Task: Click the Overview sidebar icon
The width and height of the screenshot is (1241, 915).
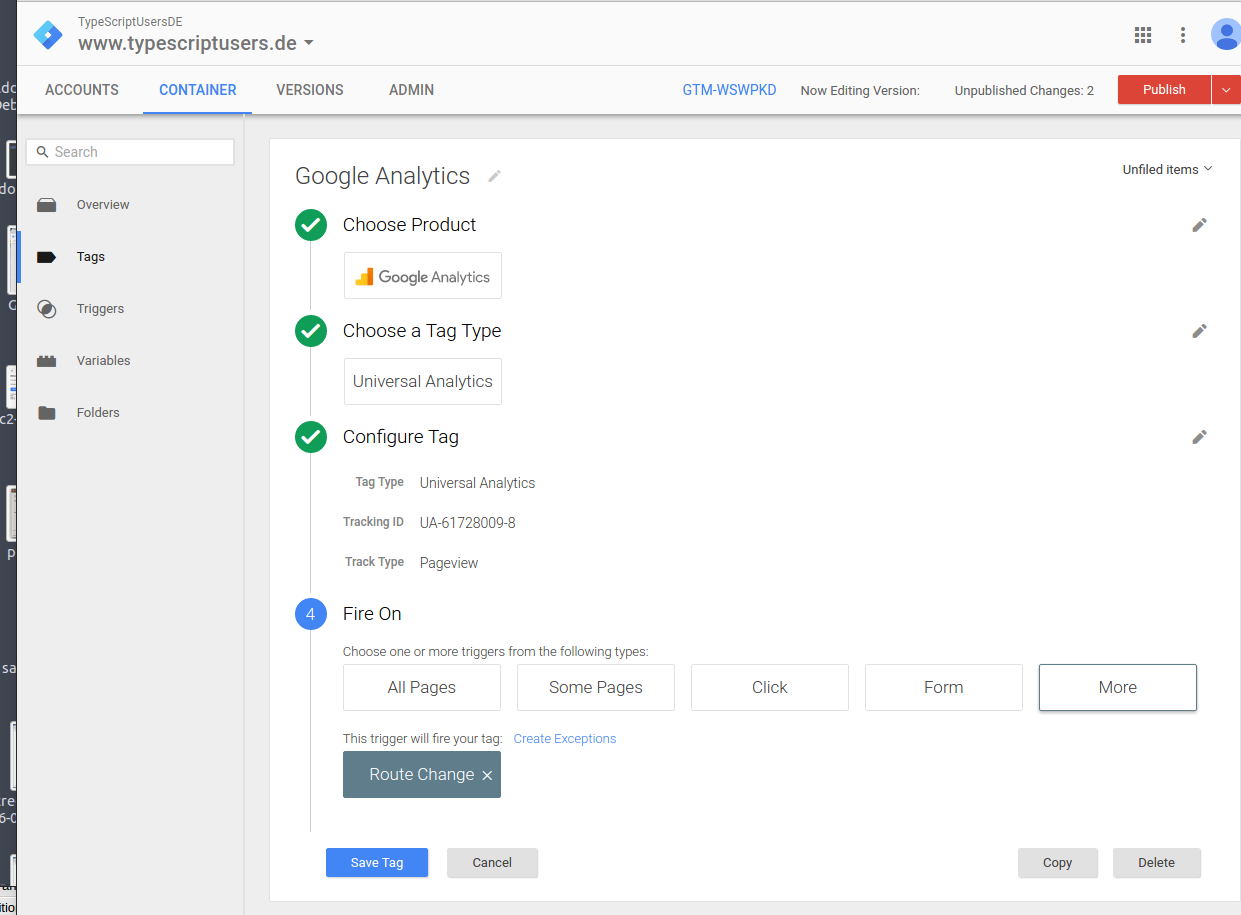Action: click(46, 205)
